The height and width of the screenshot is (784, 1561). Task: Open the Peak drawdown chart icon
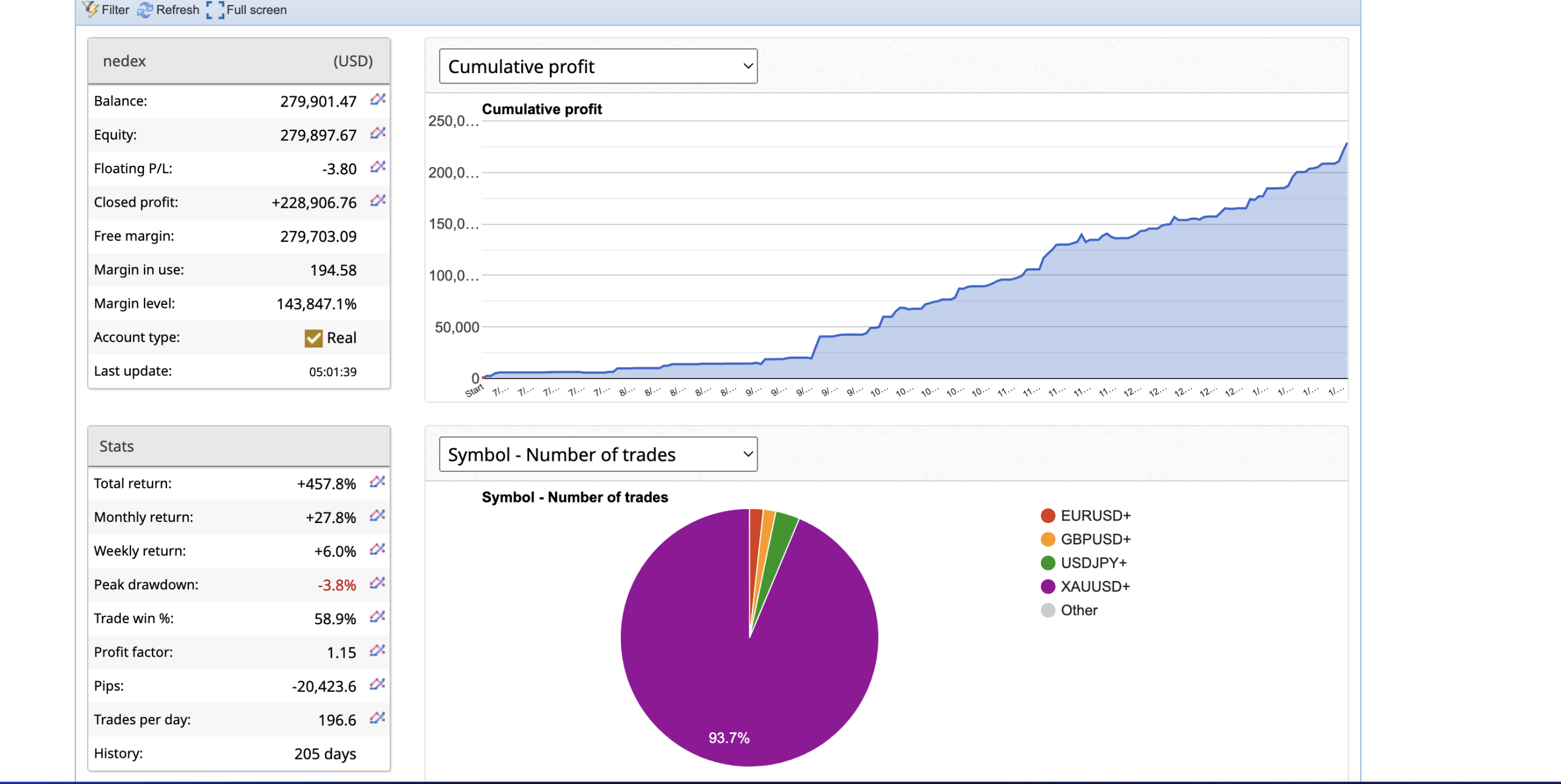(x=377, y=583)
